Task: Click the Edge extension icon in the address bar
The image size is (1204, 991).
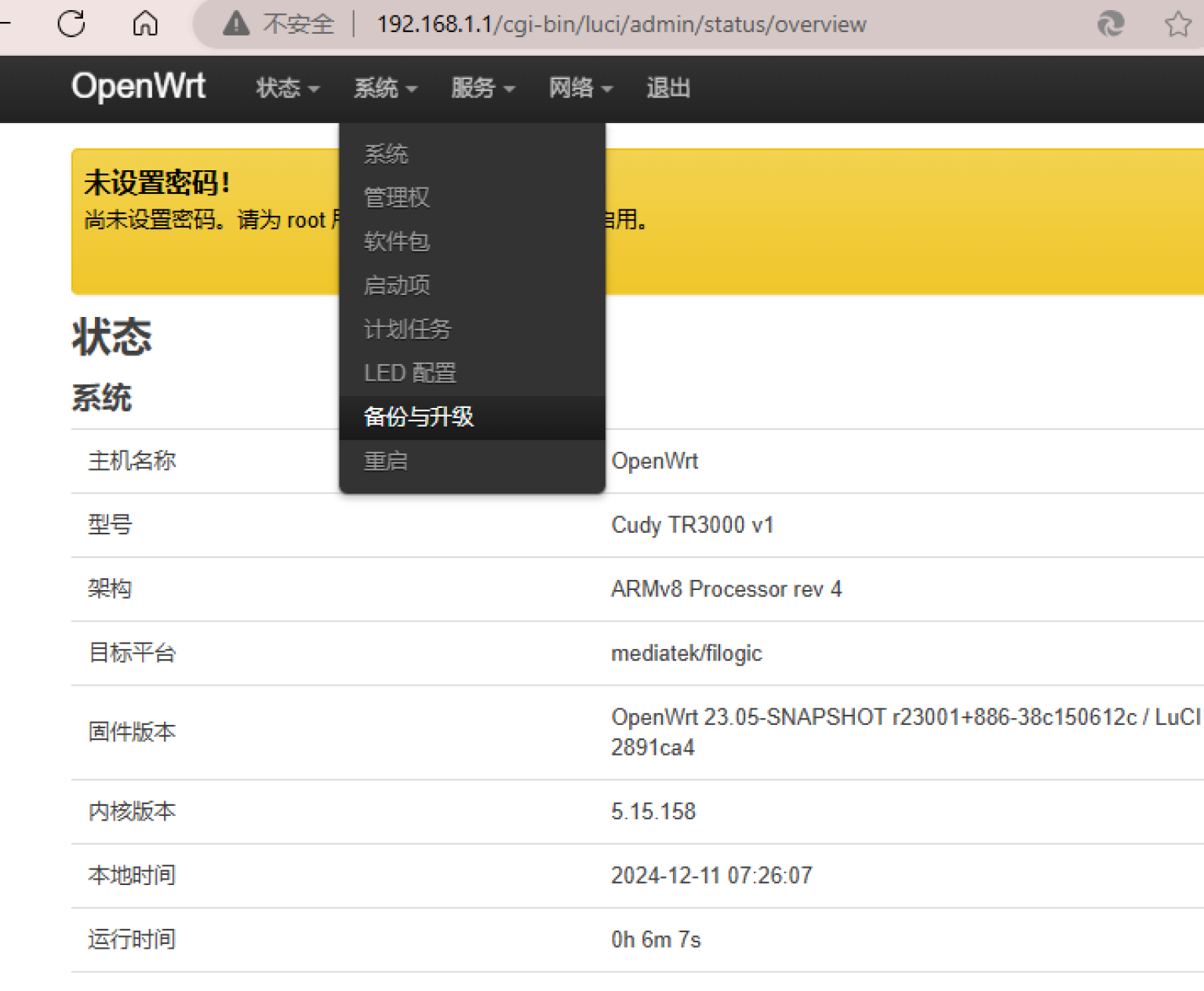Action: pyautogui.click(x=1111, y=24)
